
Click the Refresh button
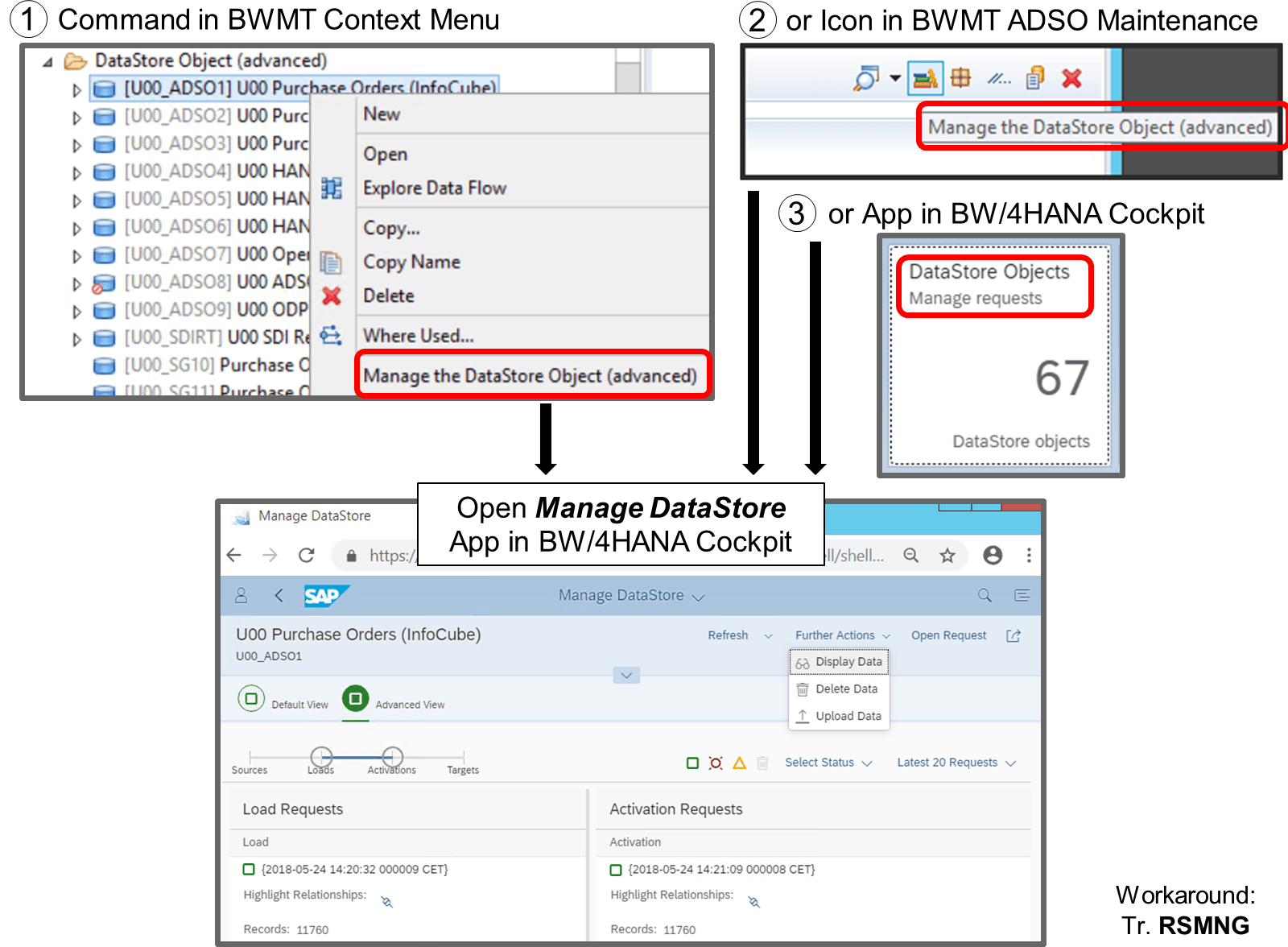coord(728,635)
